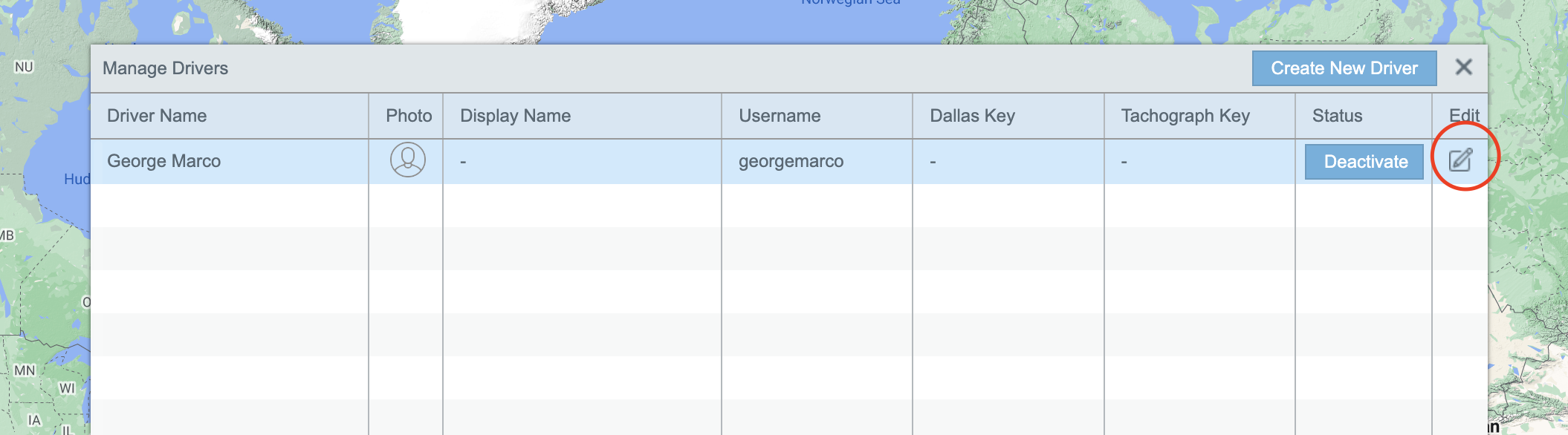
Task: Select the Tachograph Key column header
Action: click(1185, 116)
